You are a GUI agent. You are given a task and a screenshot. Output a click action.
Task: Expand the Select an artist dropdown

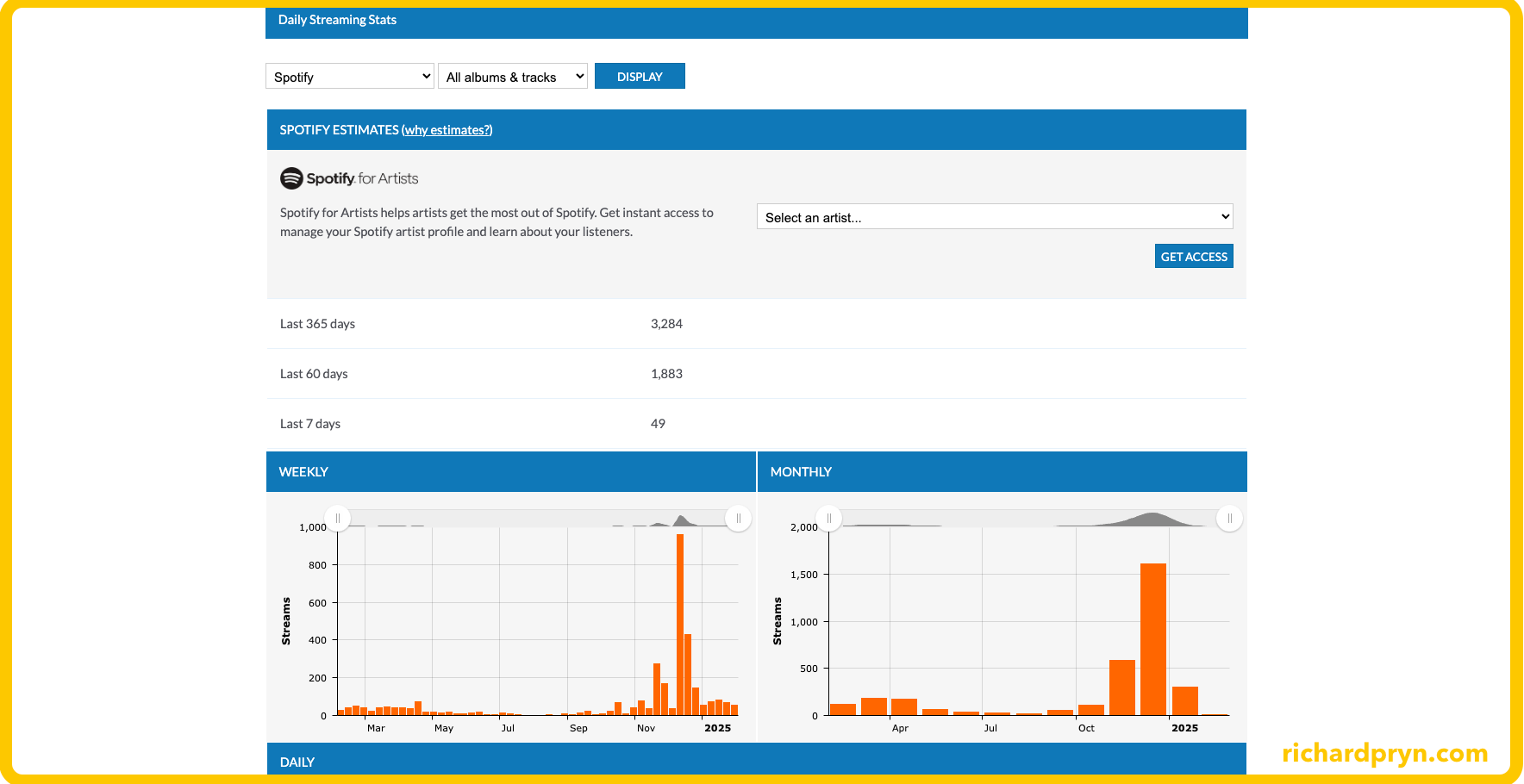[995, 217]
